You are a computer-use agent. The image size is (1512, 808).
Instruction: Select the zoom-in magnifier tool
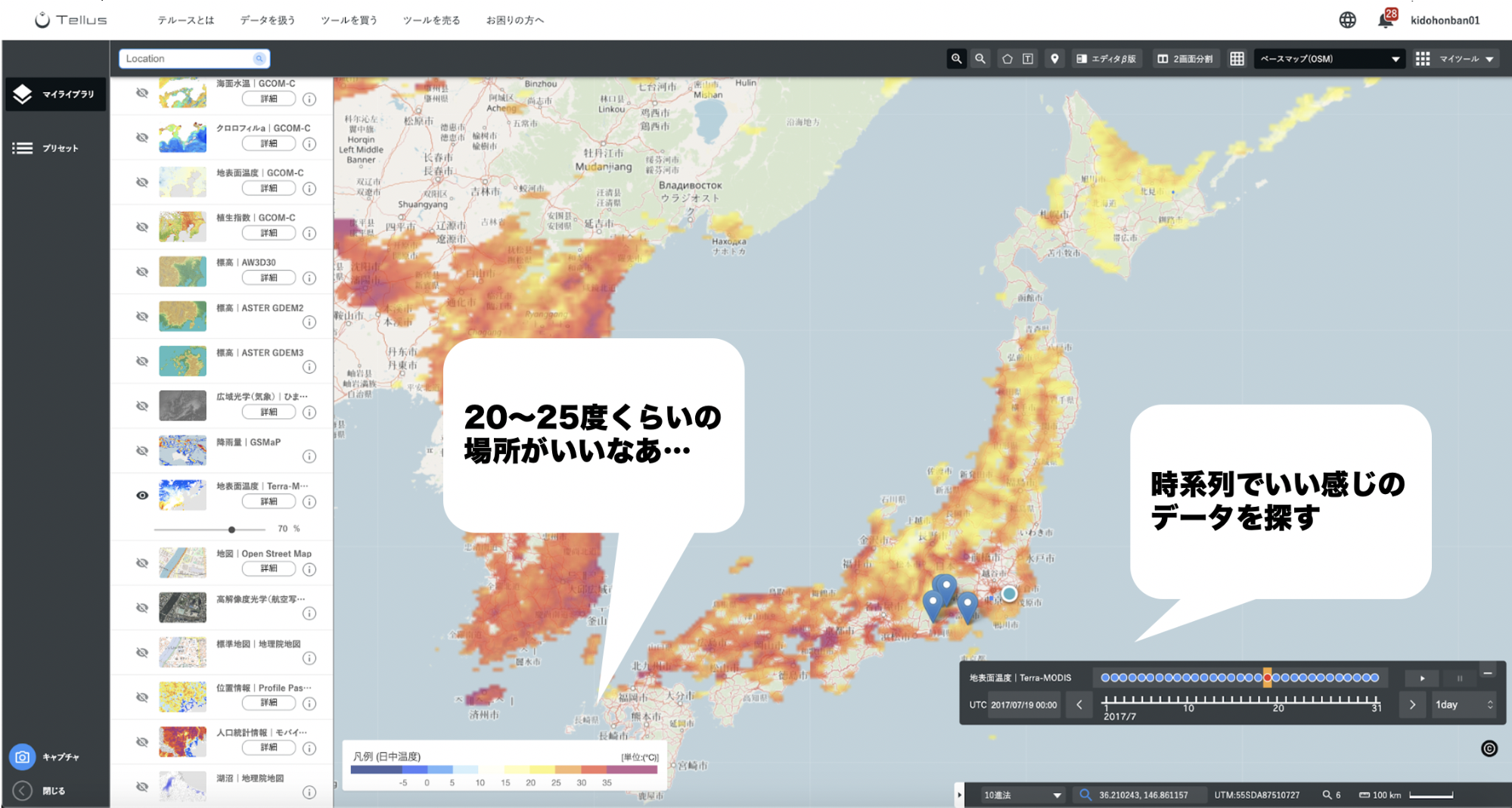957,59
